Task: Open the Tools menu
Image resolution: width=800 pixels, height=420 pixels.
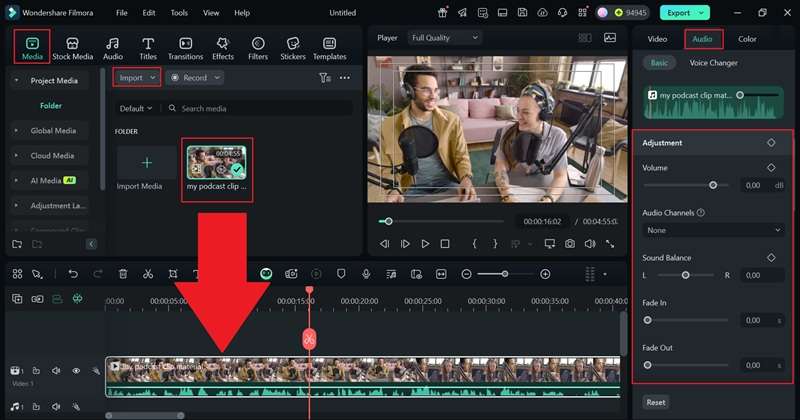Action: tap(179, 13)
